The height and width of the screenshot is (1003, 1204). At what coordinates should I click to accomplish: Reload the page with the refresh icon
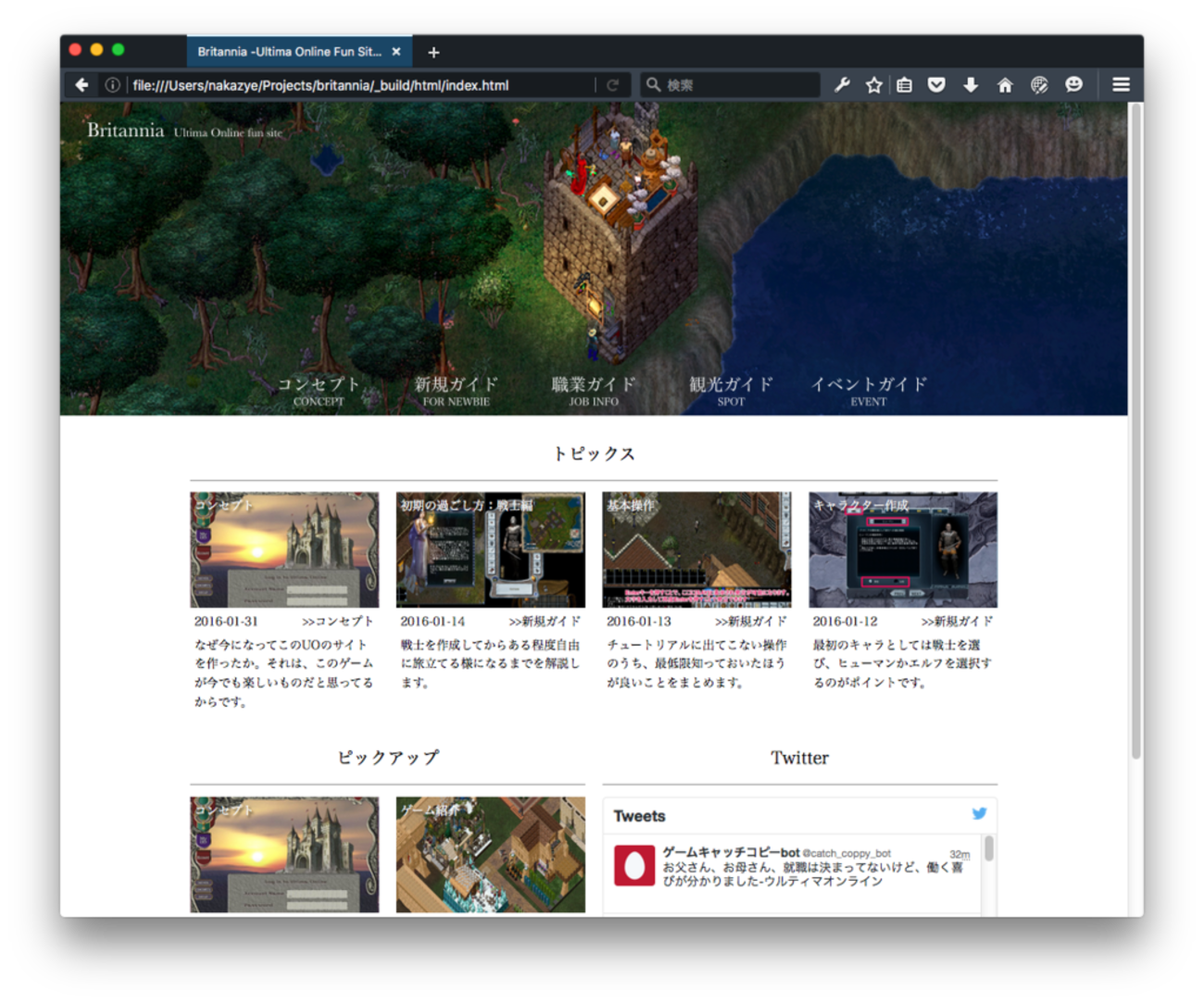tap(612, 85)
